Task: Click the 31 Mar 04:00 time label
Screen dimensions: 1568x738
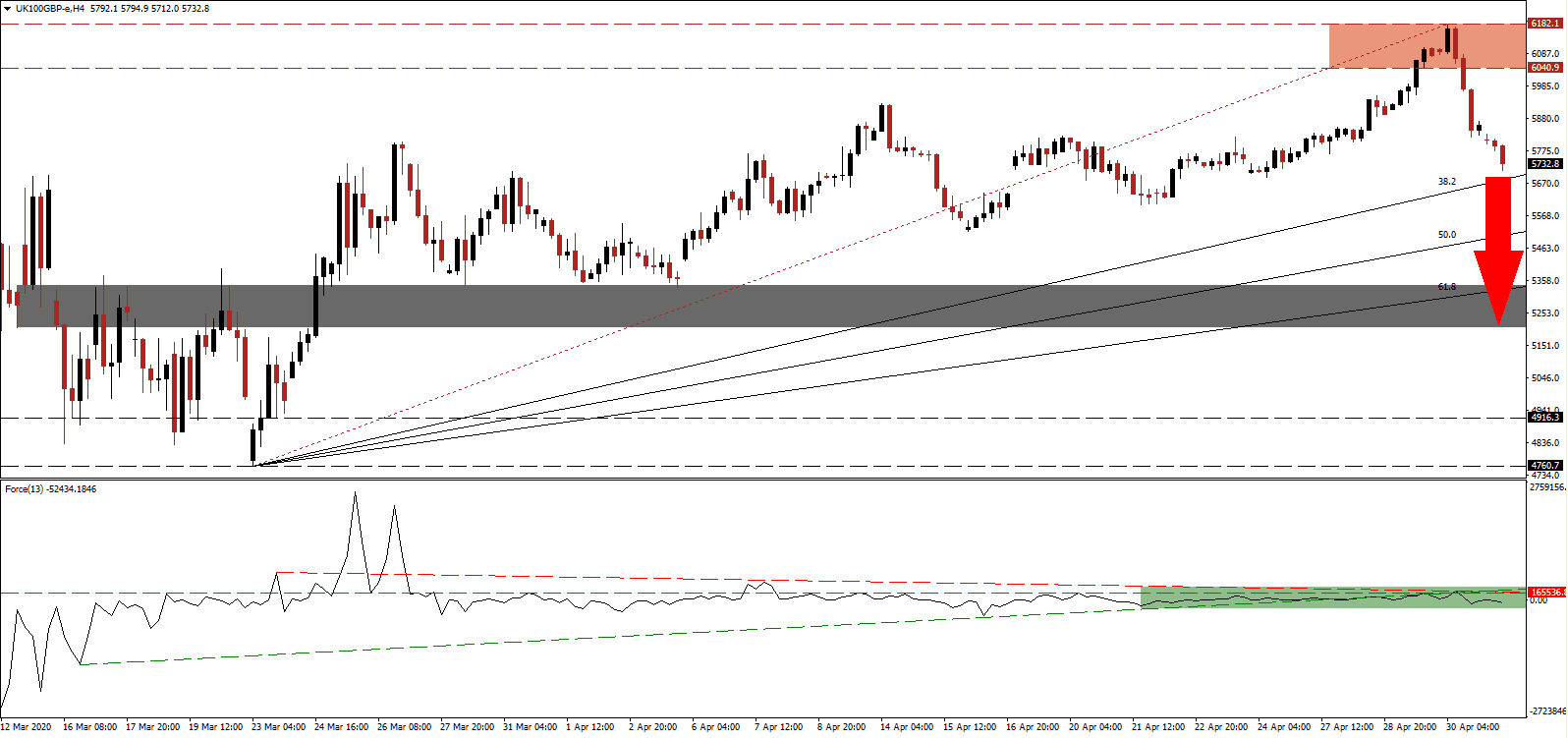Action: point(530,727)
